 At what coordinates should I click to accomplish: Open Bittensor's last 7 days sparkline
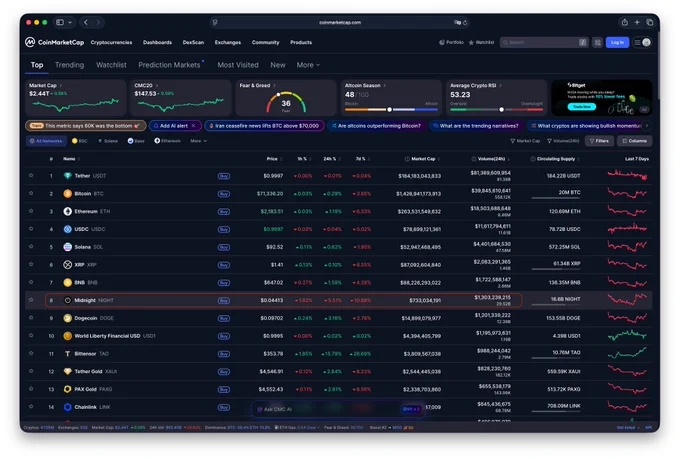627,352
